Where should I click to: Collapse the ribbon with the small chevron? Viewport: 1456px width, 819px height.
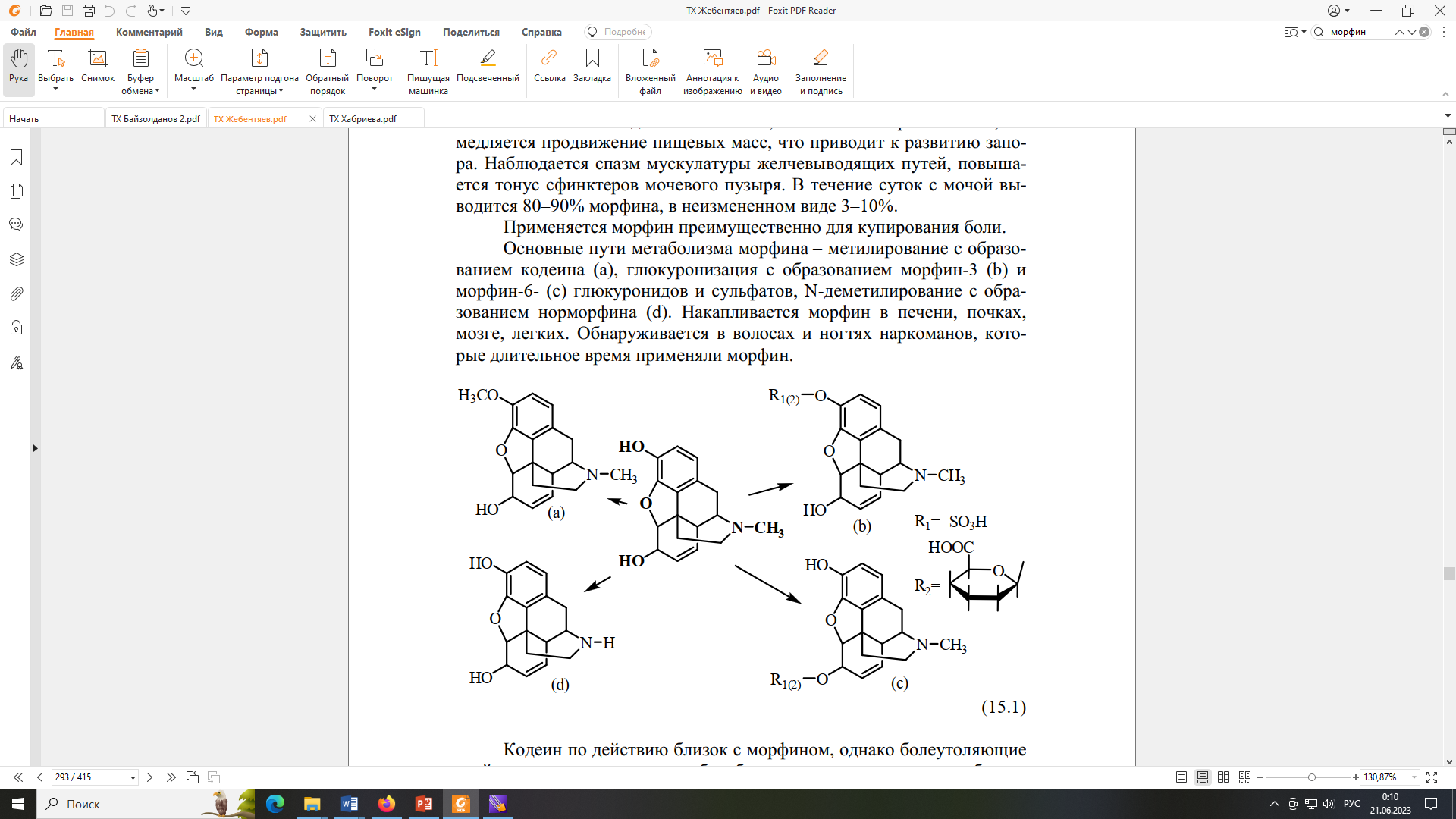1445,94
